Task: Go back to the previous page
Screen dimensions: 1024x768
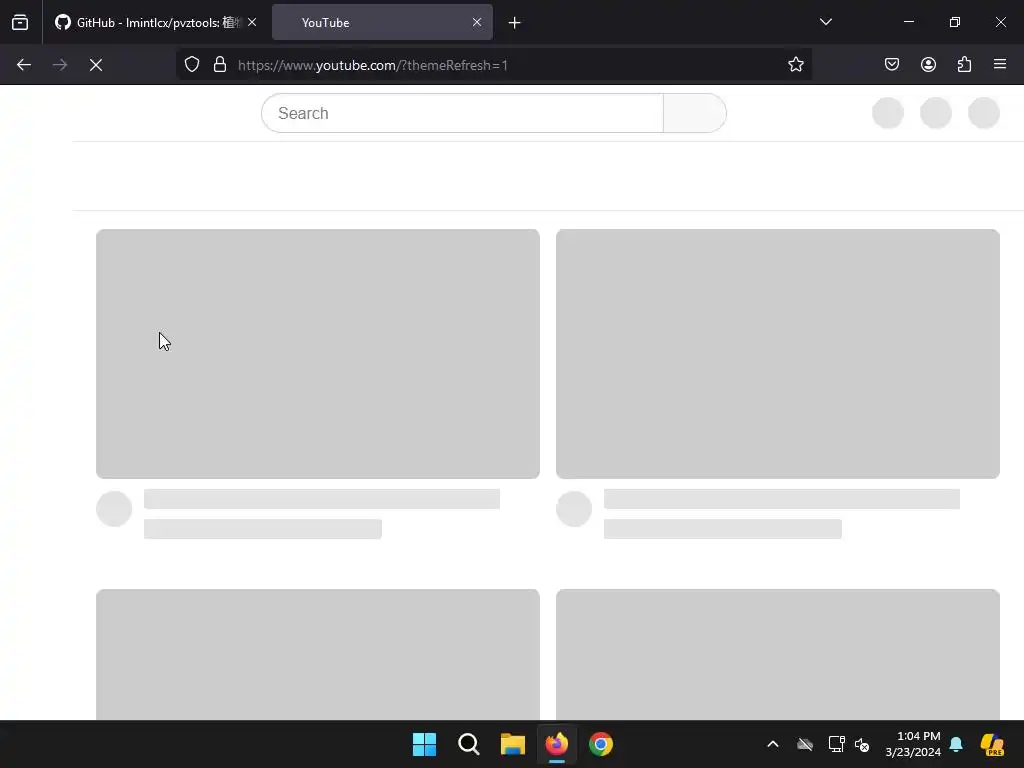Action: coord(24,65)
